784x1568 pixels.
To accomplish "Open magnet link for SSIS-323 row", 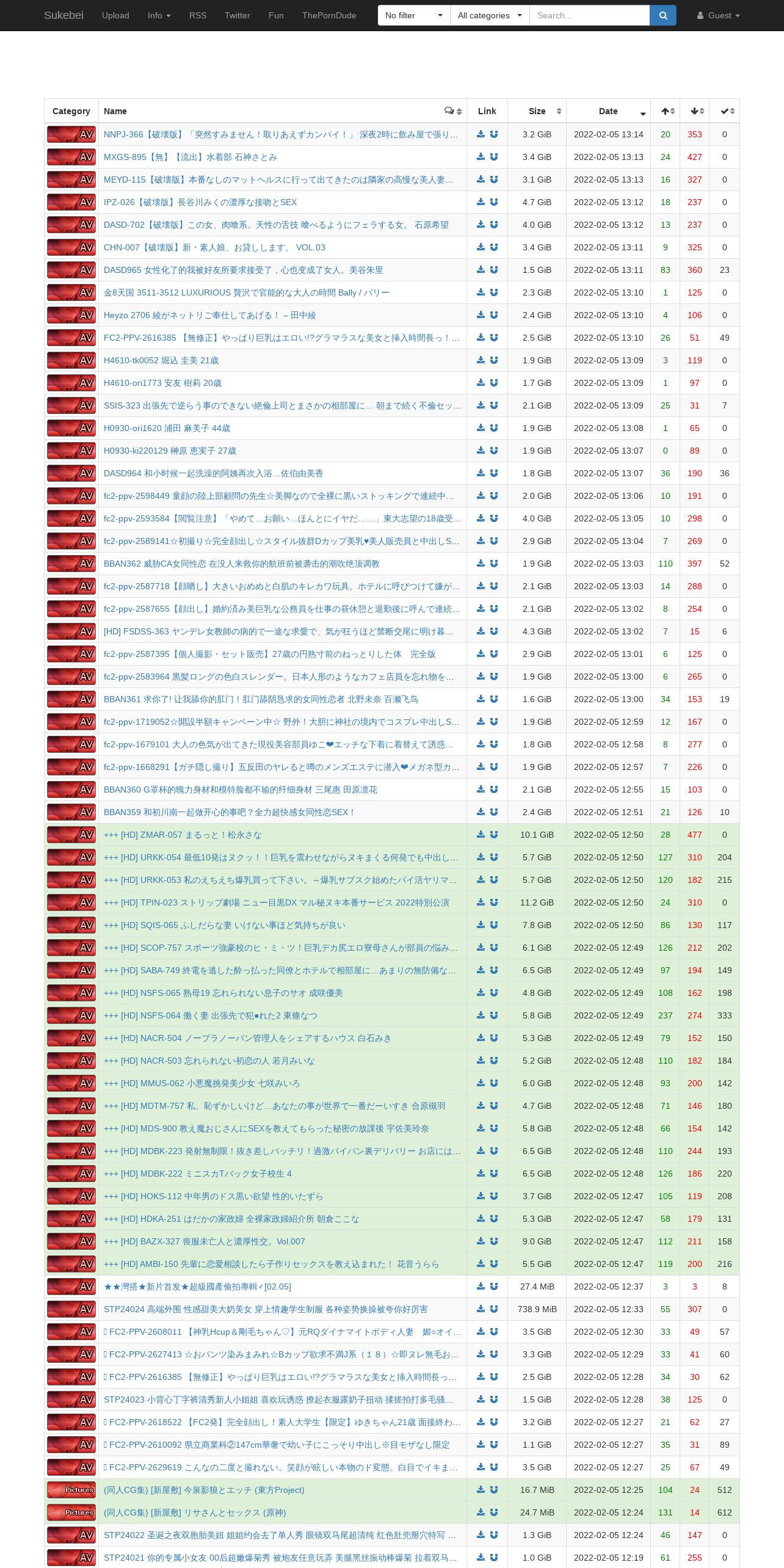I will [494, 405].
